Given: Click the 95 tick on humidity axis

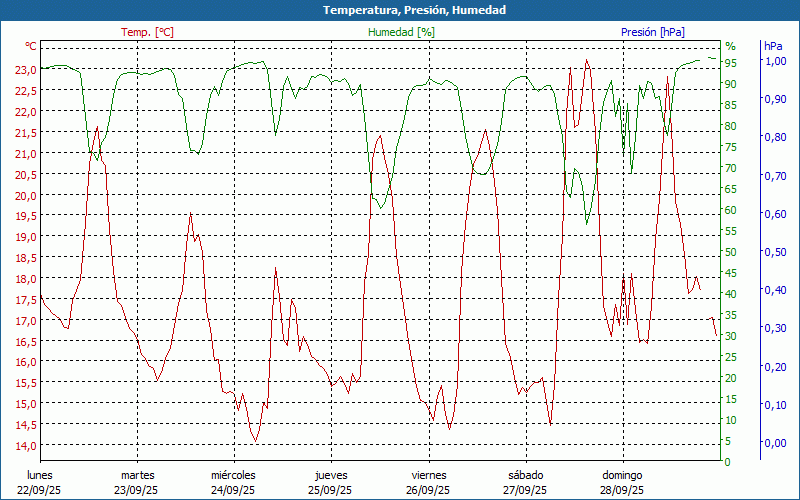Looking at the screenshot, I should [x=730, y=63].
